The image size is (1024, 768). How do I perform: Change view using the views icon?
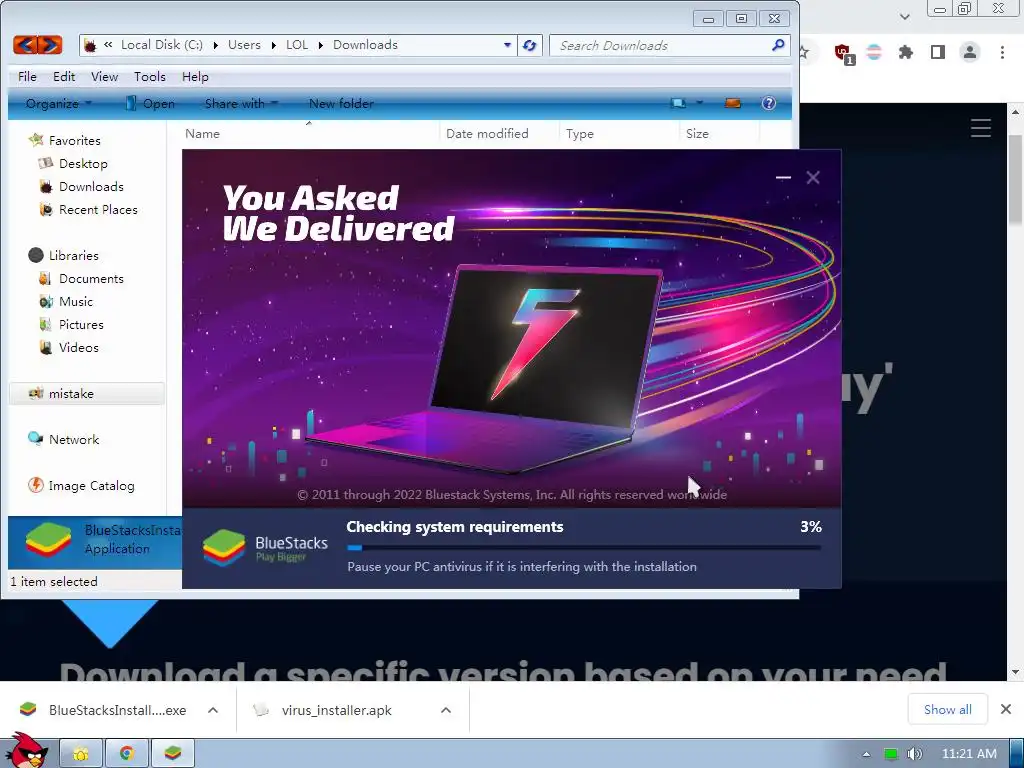[x=679, y=103]
